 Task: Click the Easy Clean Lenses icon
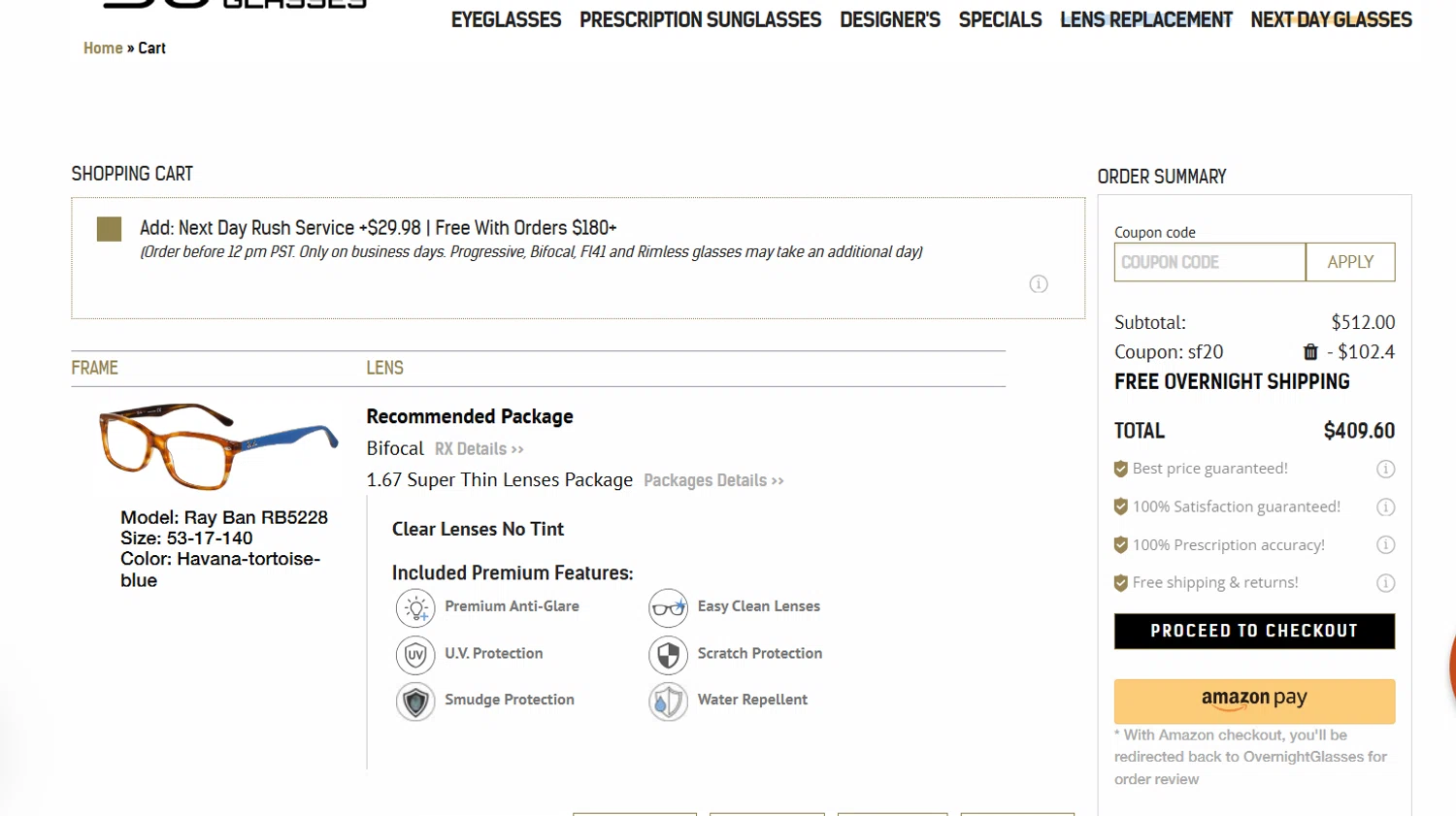(x=668, y=608)
